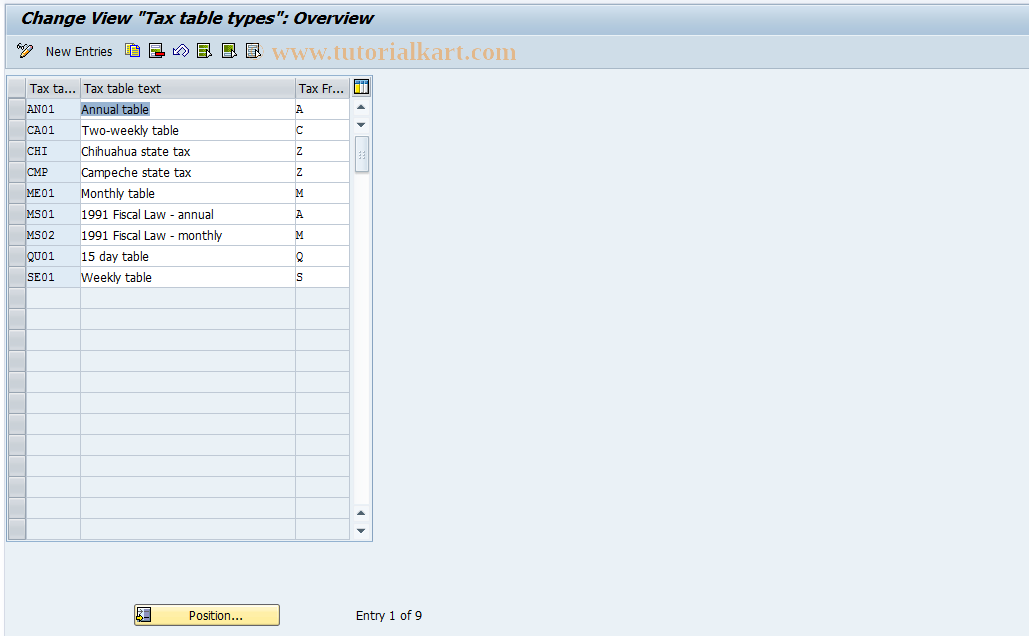Select row selector for CHI
The height and width of the screenshot is (636, 1029).
pyautogui.click(x=17, y=151)
